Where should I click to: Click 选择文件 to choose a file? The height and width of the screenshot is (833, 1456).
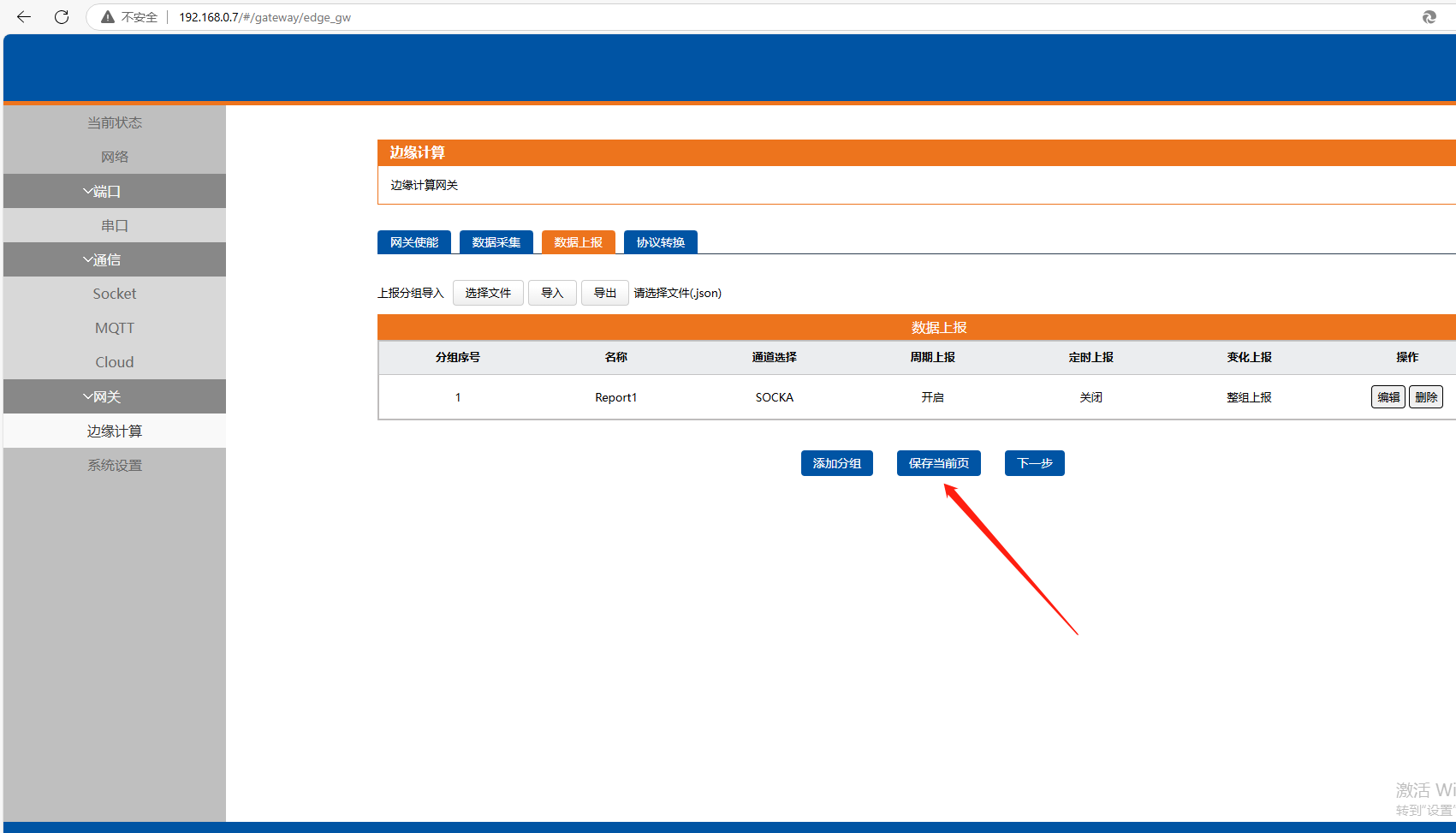(488, 293)
